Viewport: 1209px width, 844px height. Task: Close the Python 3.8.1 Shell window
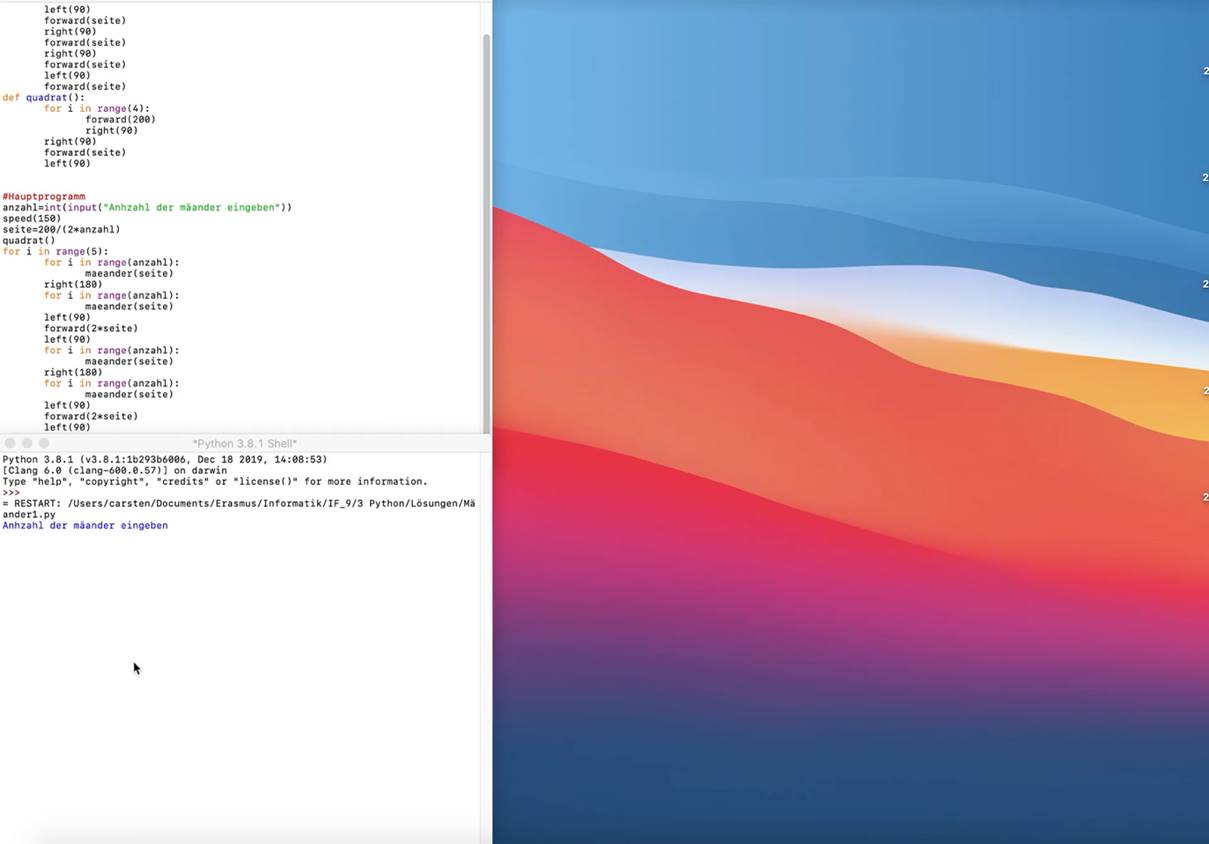[10, 443]
